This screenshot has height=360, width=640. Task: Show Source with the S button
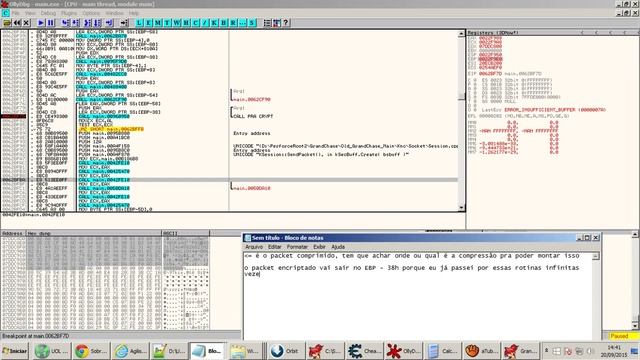pos(252,23)
